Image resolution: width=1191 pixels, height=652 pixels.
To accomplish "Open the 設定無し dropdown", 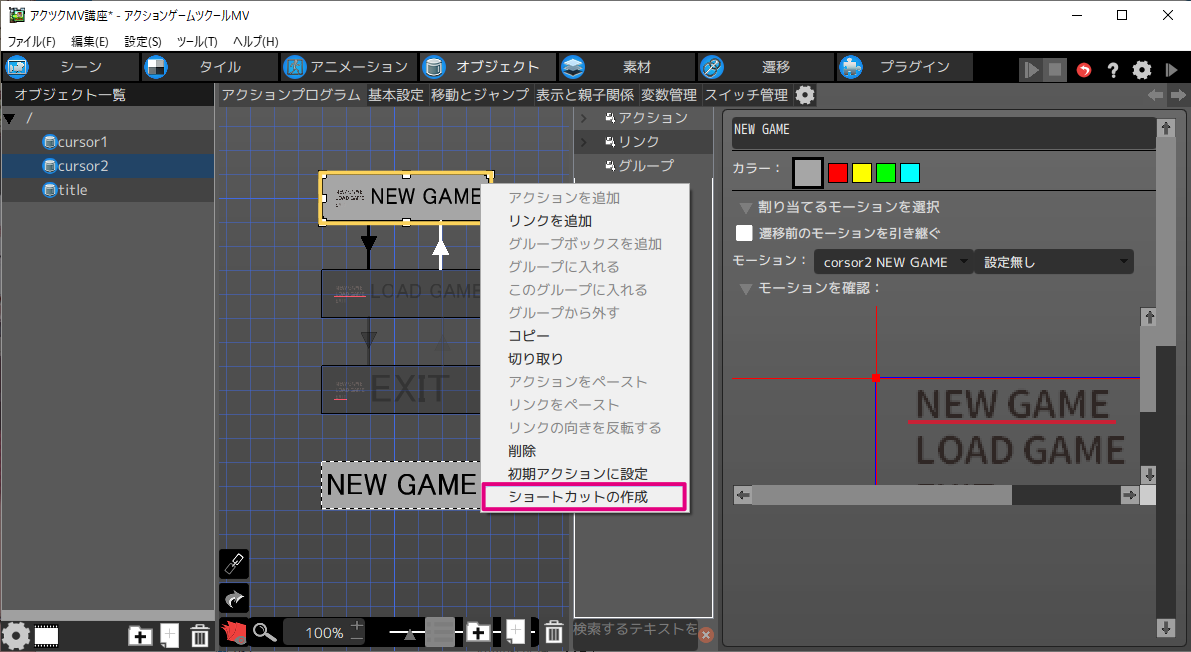I will pyautogui.click(x=1053, y=262).
